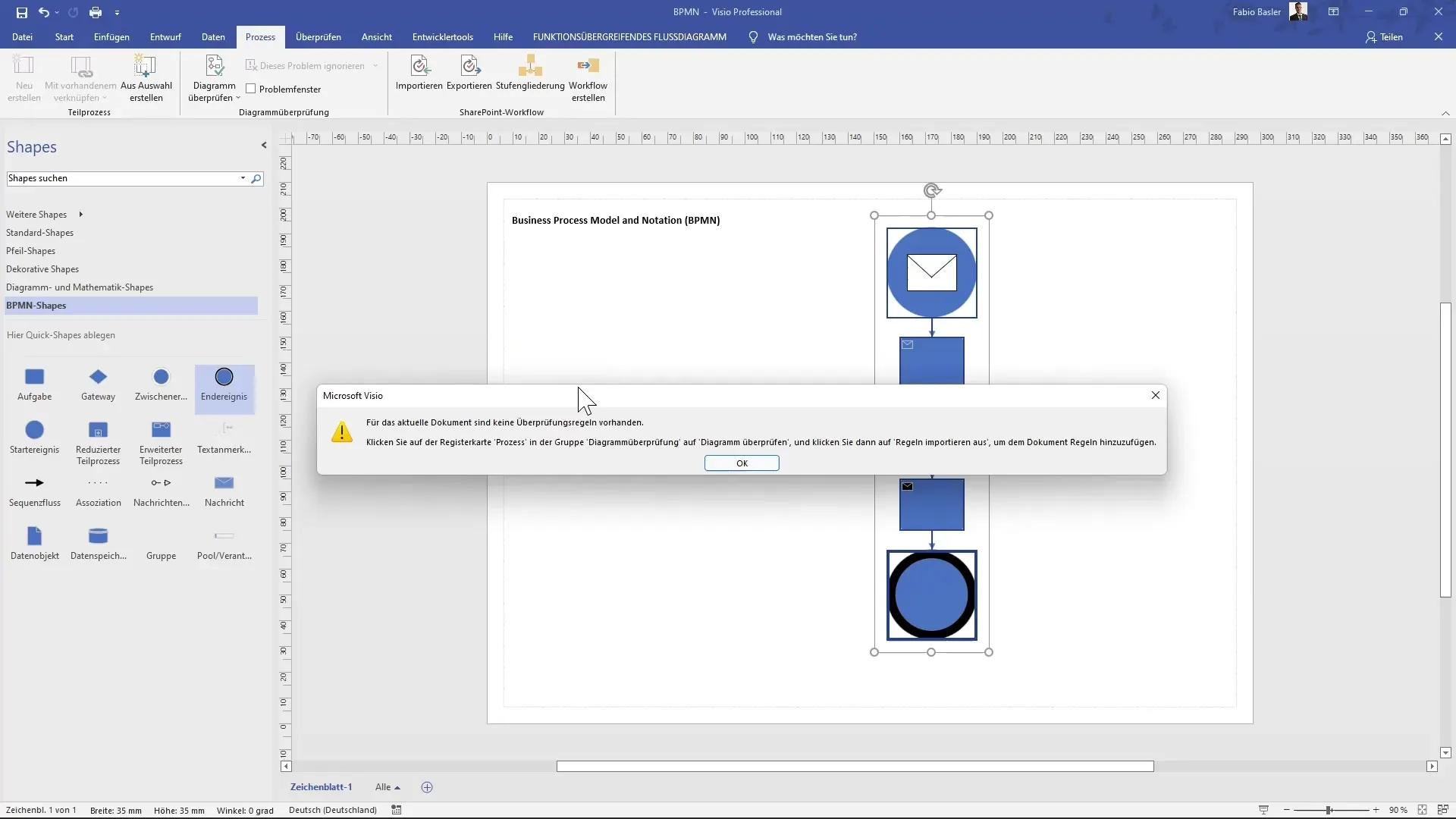Open the Diagramm überprüfen dropdown arrow
Image resolution: width=1456 pixels, height=819 pixels.
[x=238, y=98]
